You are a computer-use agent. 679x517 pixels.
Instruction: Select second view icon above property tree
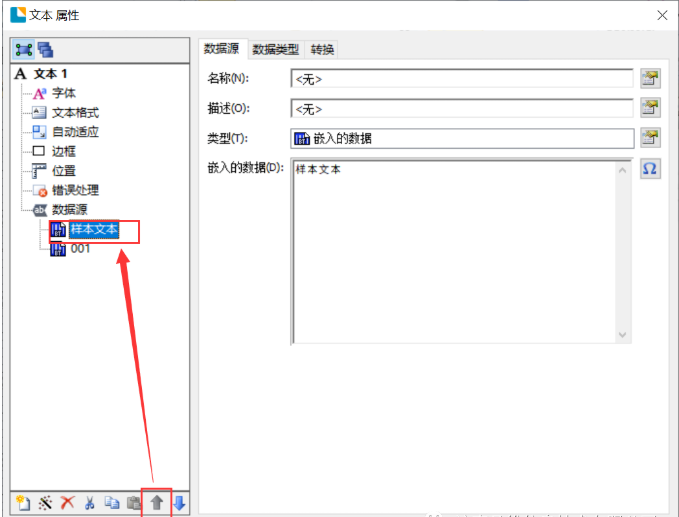coord(45,49)
